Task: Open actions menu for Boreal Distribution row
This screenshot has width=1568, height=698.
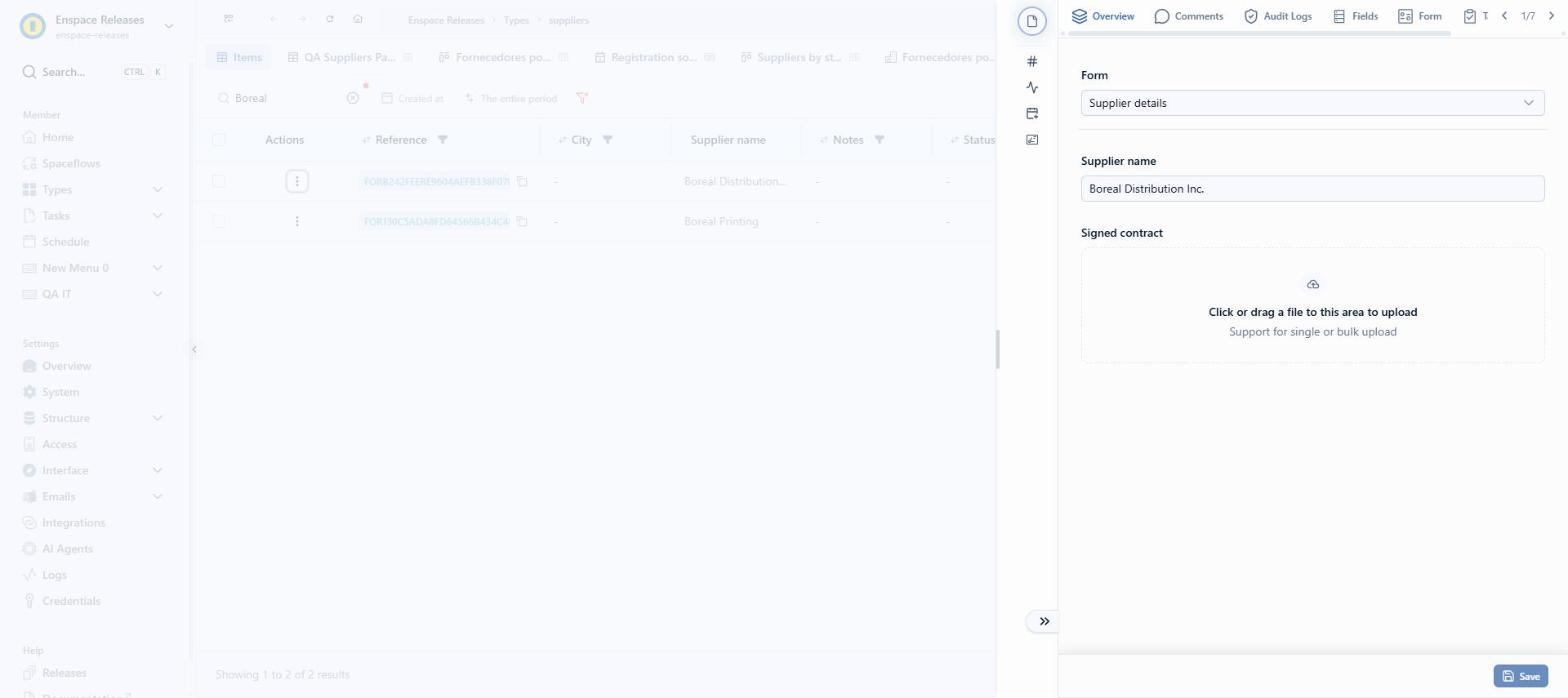Action: coord(297,181)
